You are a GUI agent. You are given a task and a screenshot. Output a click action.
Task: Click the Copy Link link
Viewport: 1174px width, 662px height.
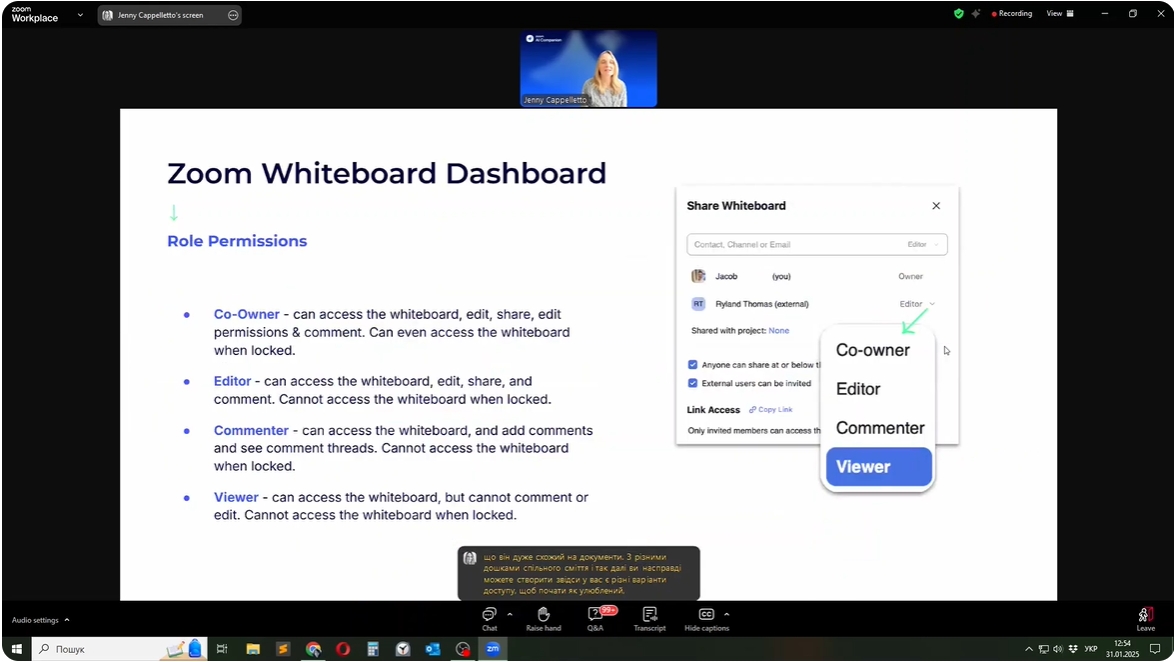[770, 410]
